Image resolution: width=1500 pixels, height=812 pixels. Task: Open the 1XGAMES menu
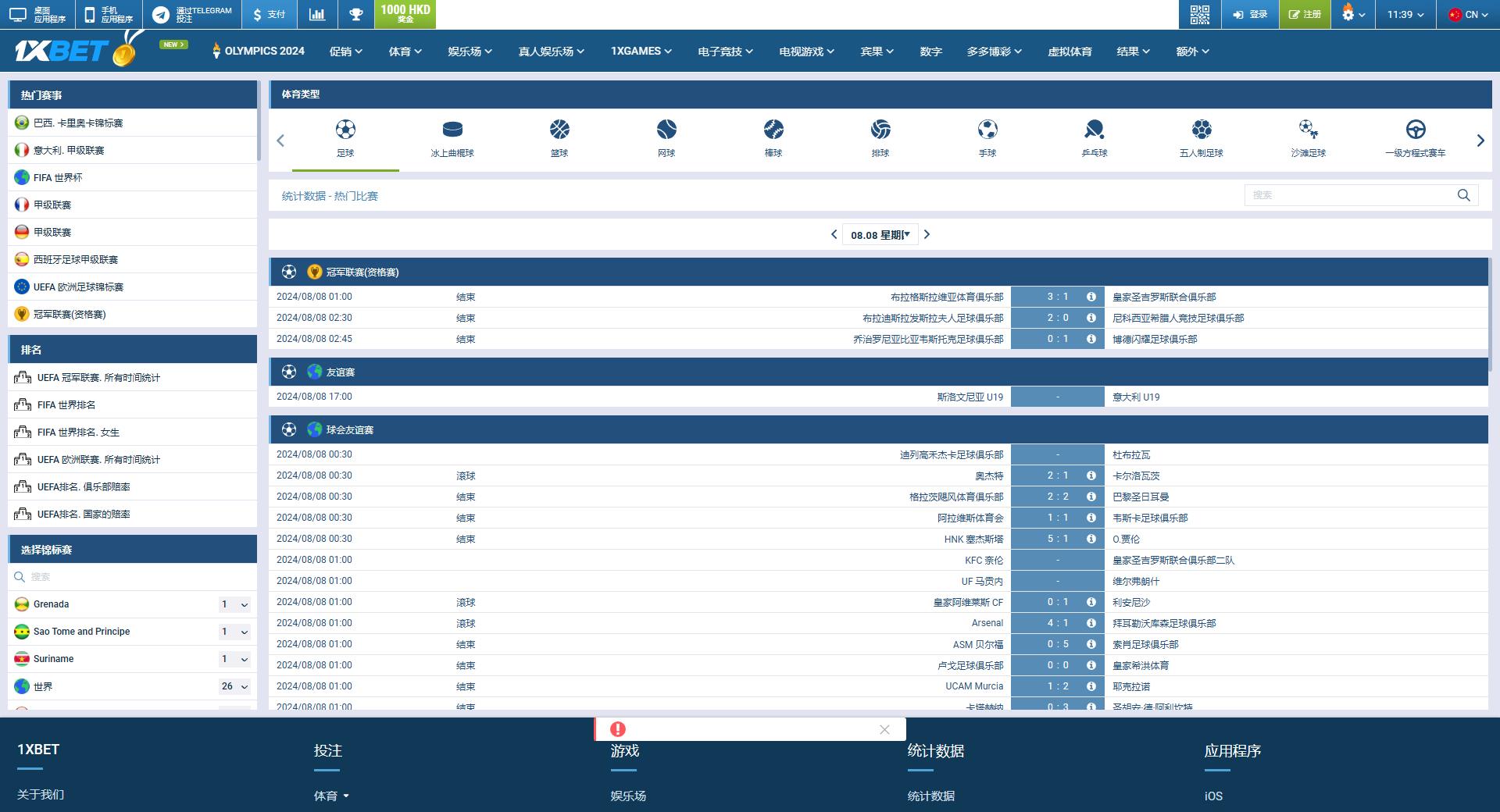[641, 52]
